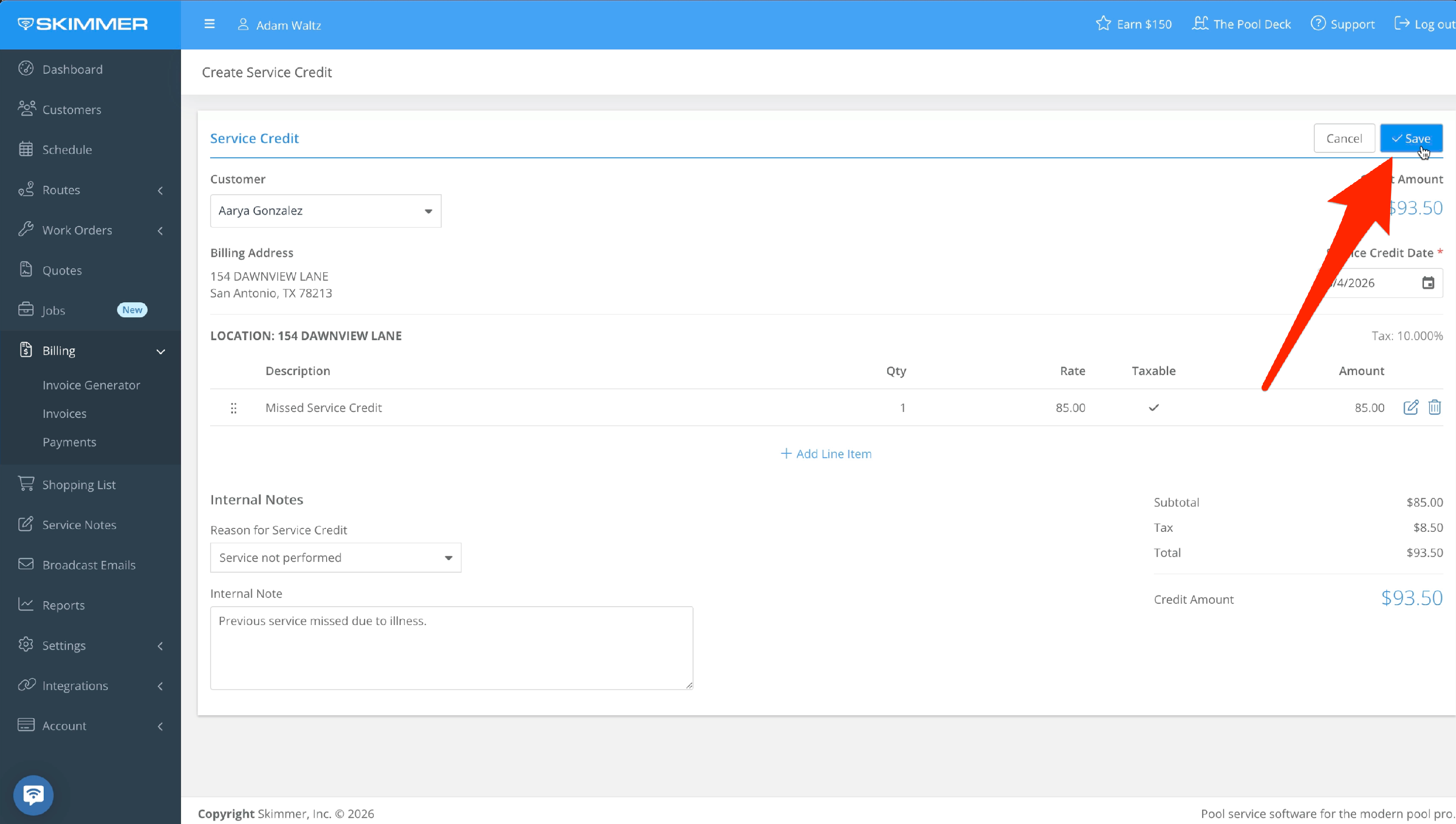Viewport: 1456px width, 824px height.
Task: Click the Add Line Item link
Action: pyautogui.click(x=826, y=453)
